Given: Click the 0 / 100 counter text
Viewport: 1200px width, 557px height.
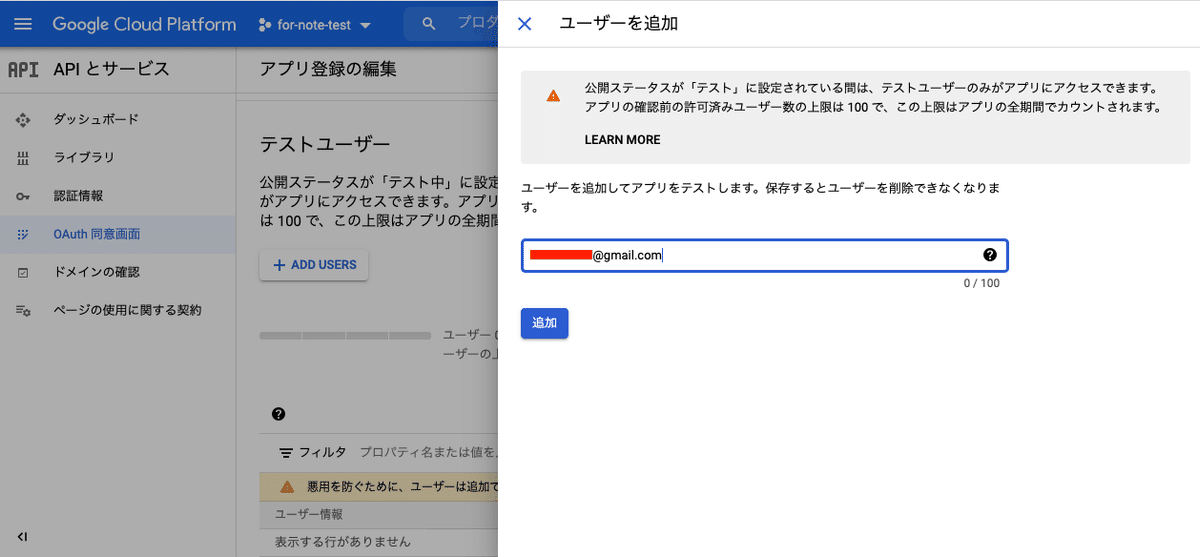Looking at the screenshot, I should coord(981,283).
